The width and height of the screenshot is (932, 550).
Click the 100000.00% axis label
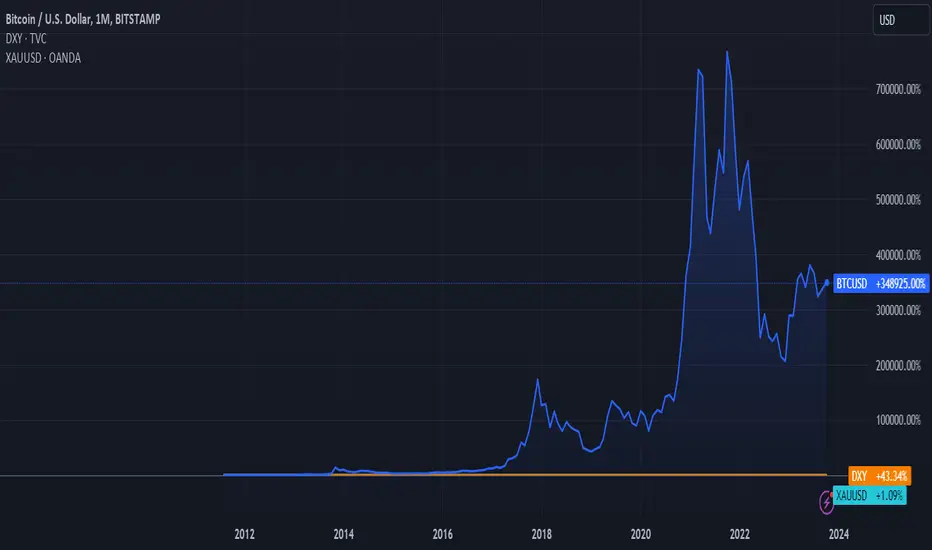tap(898, 420)
